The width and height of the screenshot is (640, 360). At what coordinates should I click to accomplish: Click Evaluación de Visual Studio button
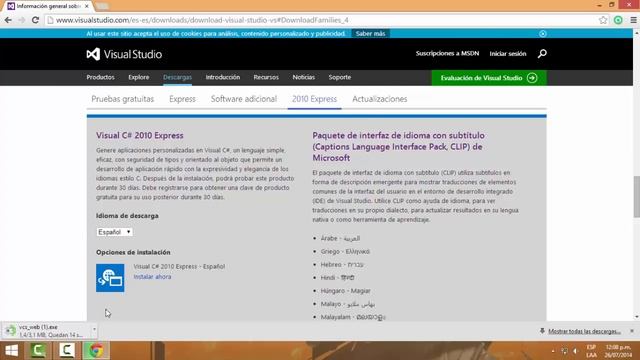click(489, 78)
